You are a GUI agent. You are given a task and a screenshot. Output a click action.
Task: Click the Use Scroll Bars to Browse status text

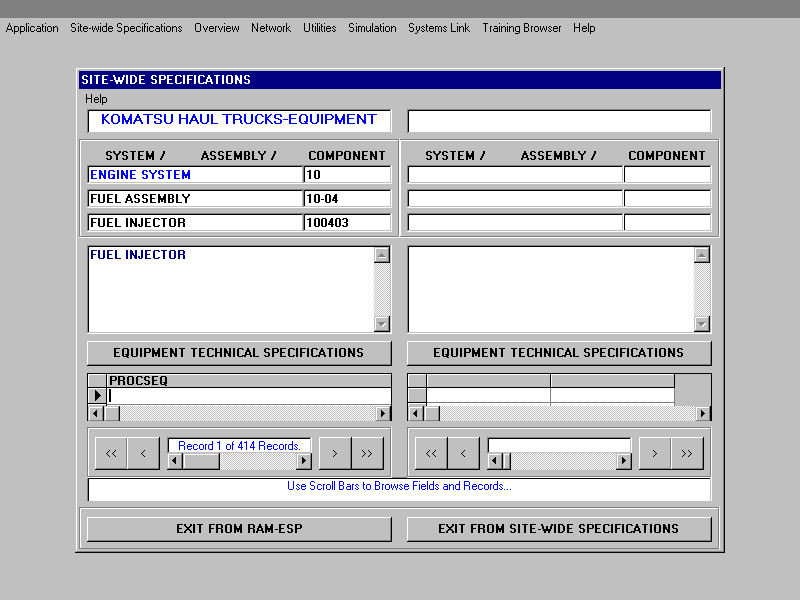(399, 486)
